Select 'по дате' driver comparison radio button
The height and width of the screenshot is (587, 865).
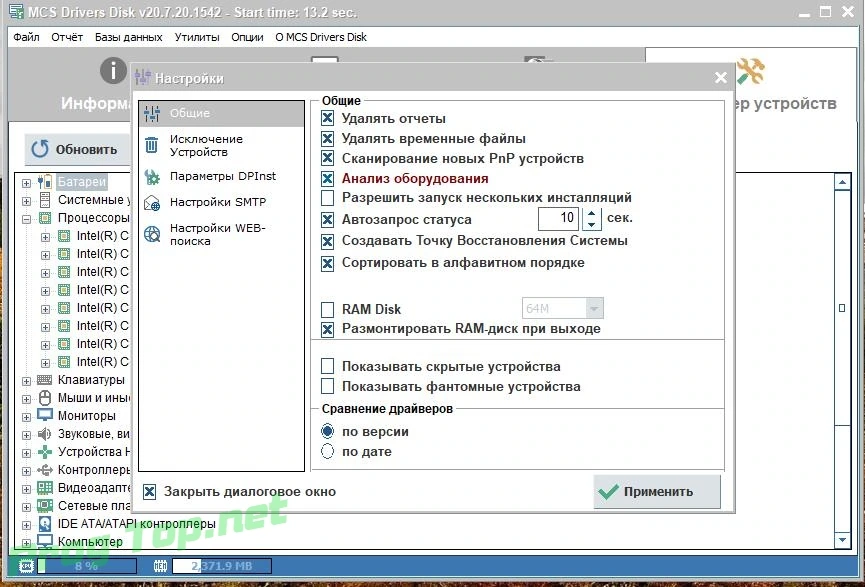click(x=327, y=451)
